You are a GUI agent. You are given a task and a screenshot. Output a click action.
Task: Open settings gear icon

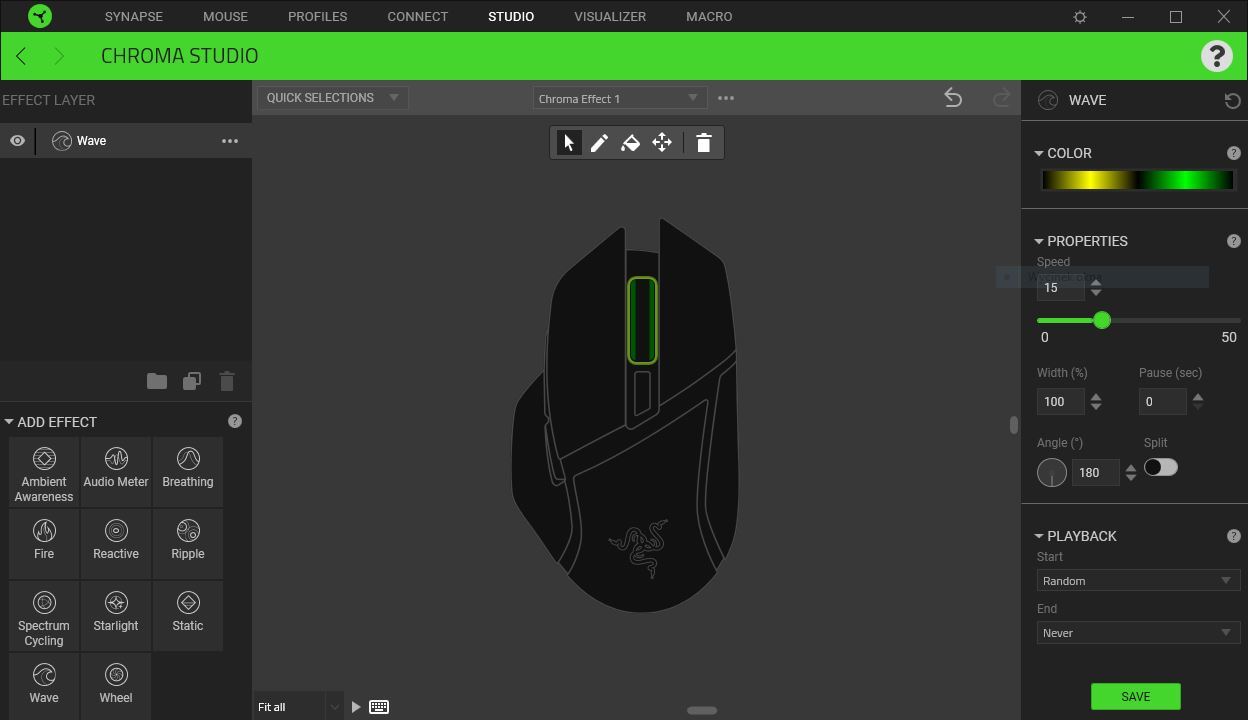click(x=1080, y=17)
